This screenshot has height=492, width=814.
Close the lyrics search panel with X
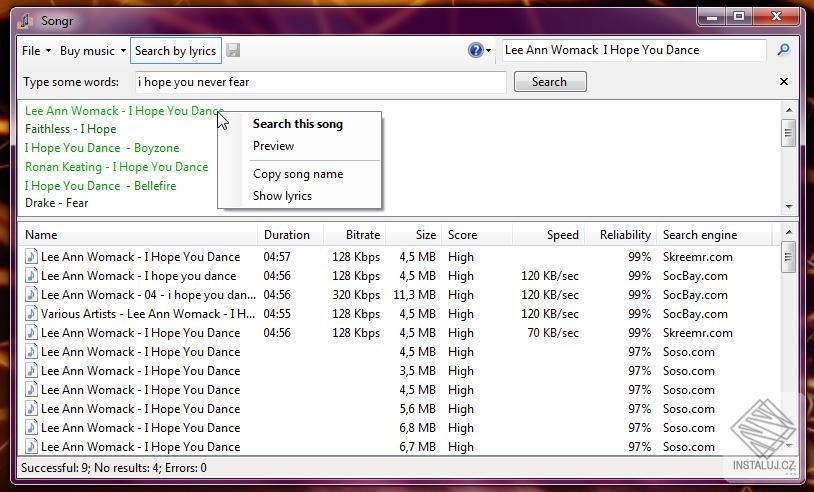(x=784, y=81)
